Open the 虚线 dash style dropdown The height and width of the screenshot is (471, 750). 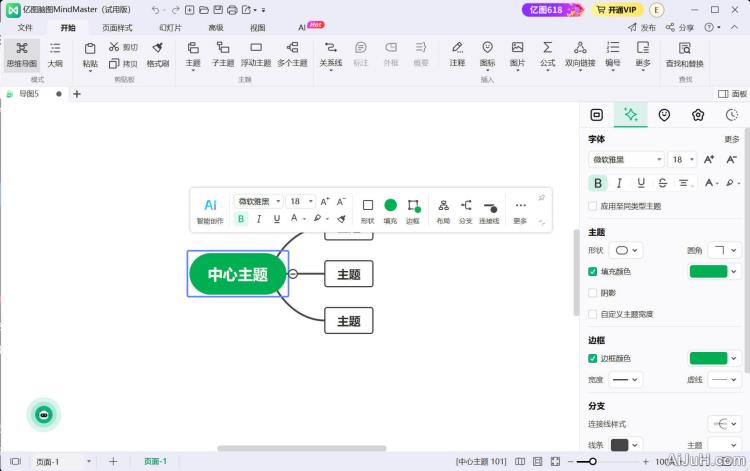(725, 380)
